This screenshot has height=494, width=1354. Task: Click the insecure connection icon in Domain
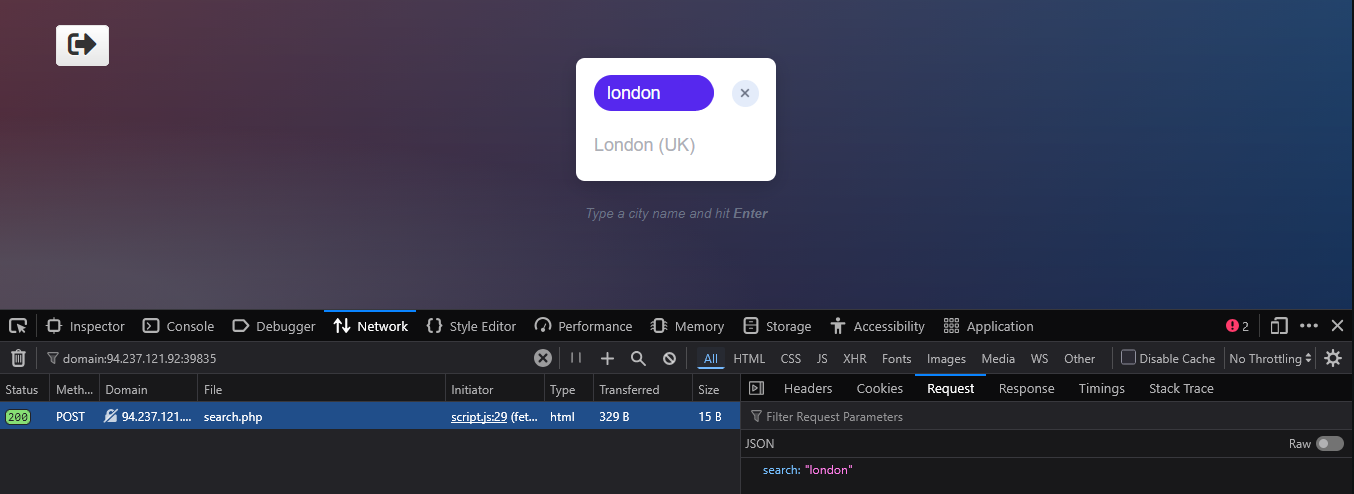111,416
